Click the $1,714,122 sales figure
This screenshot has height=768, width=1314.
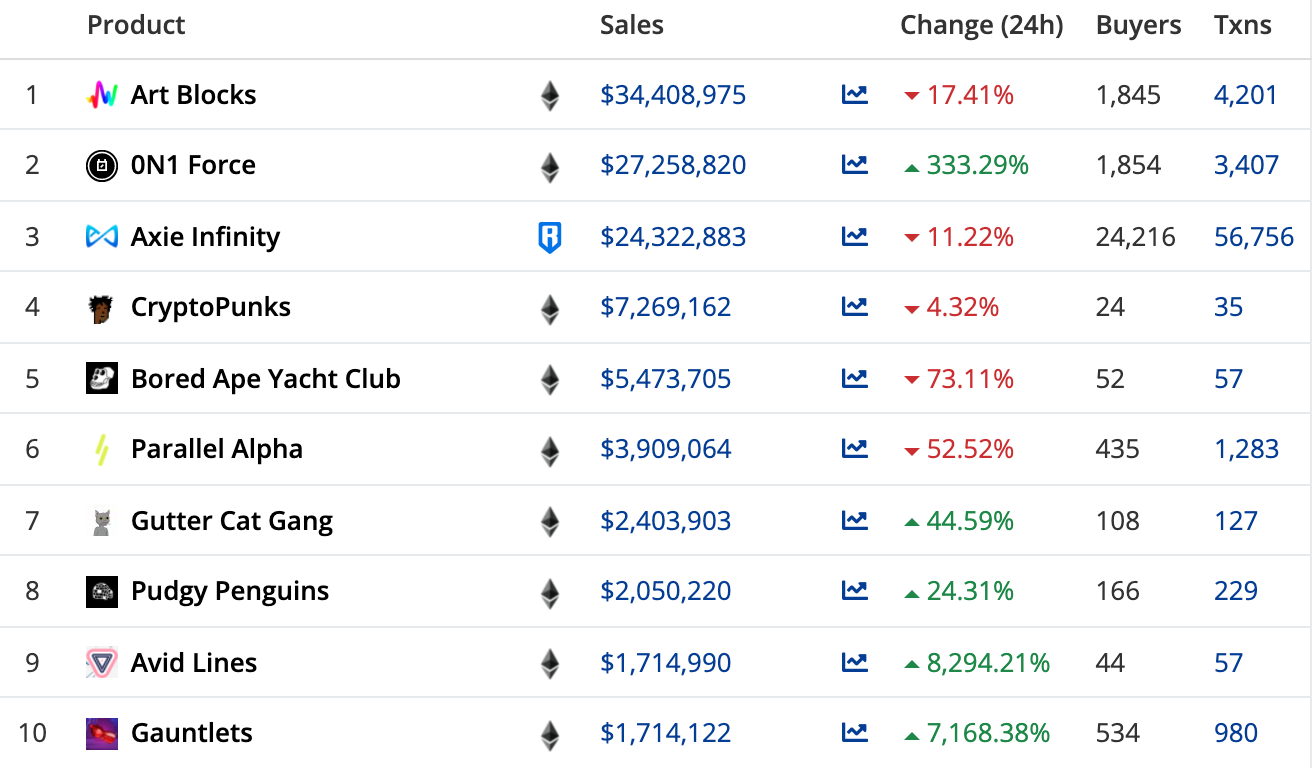[666, 733]
